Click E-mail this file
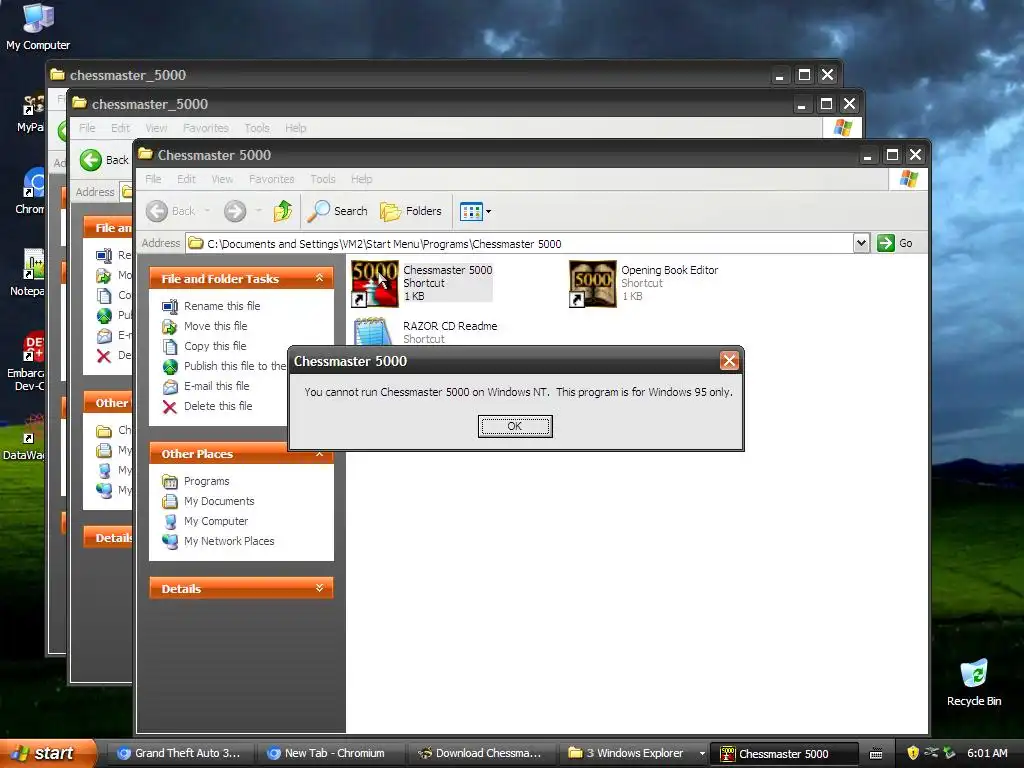The height and width of the screenshot is (768, 1024). (216, 386)
